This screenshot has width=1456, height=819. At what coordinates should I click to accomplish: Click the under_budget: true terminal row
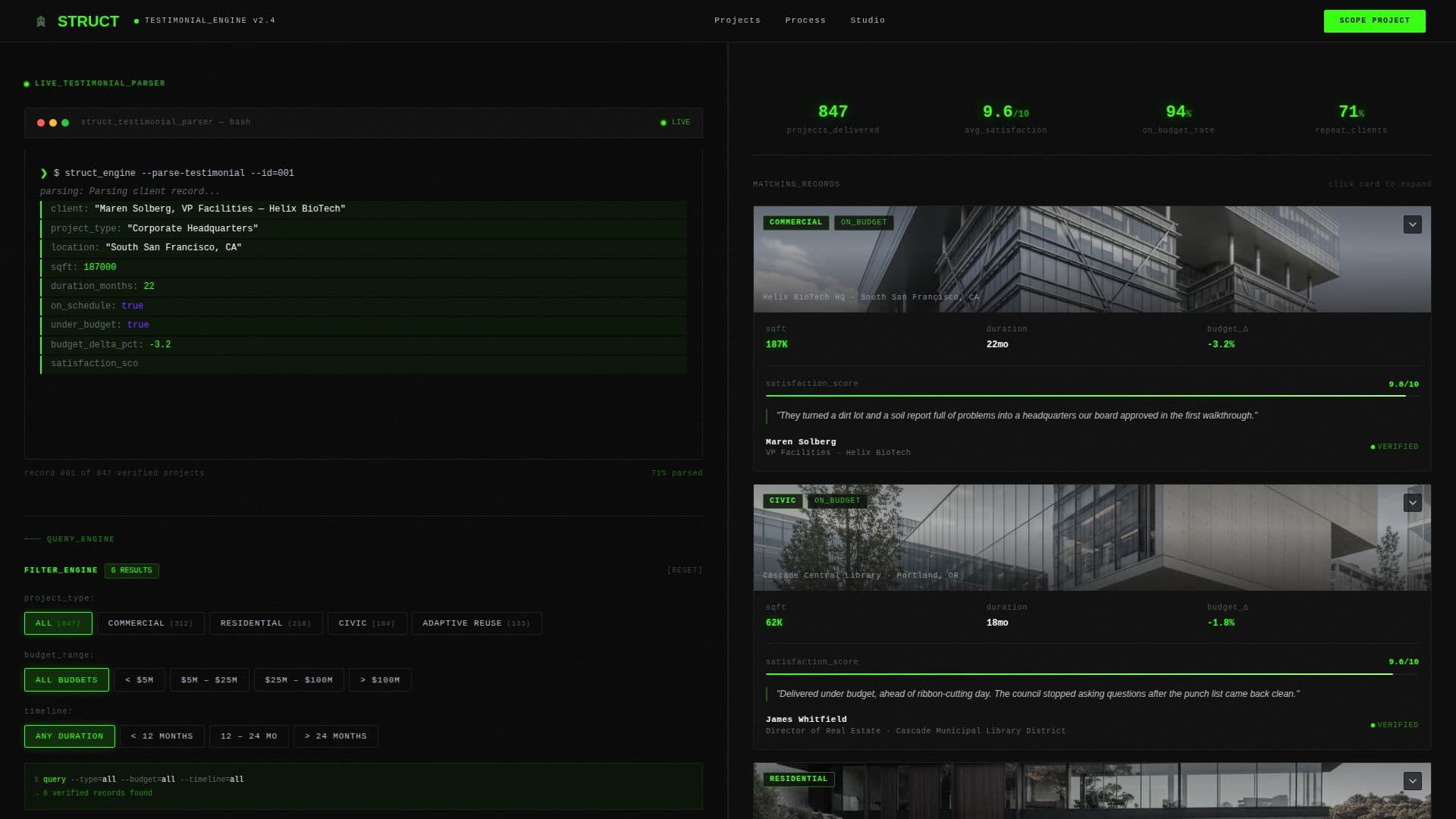pyautogui.click(x=364, y=325)
